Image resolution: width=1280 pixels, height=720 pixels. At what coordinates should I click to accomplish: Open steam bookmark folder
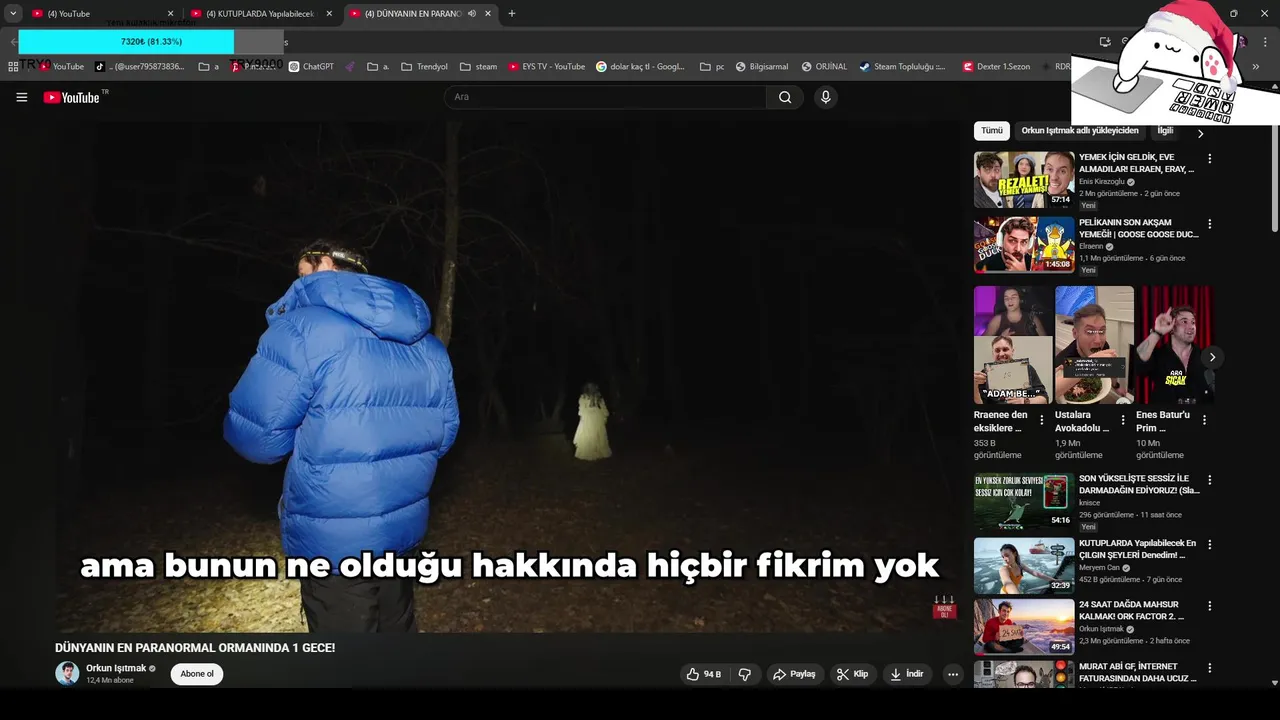(479, 67)
